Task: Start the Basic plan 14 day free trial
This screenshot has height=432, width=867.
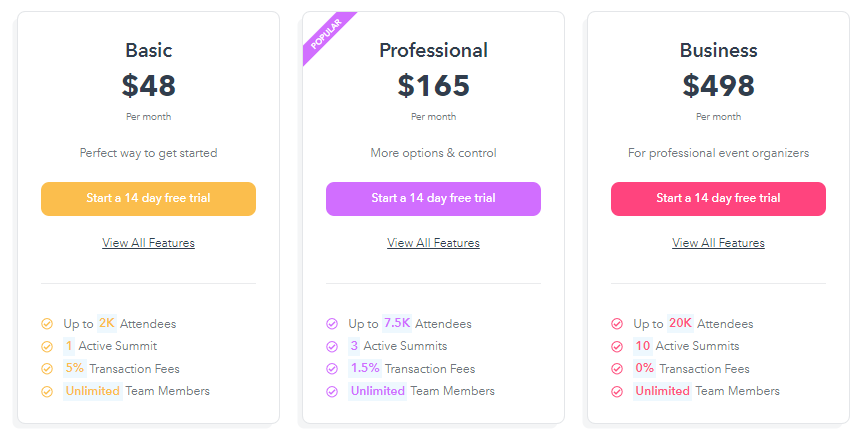Action: tap(148, 199)
